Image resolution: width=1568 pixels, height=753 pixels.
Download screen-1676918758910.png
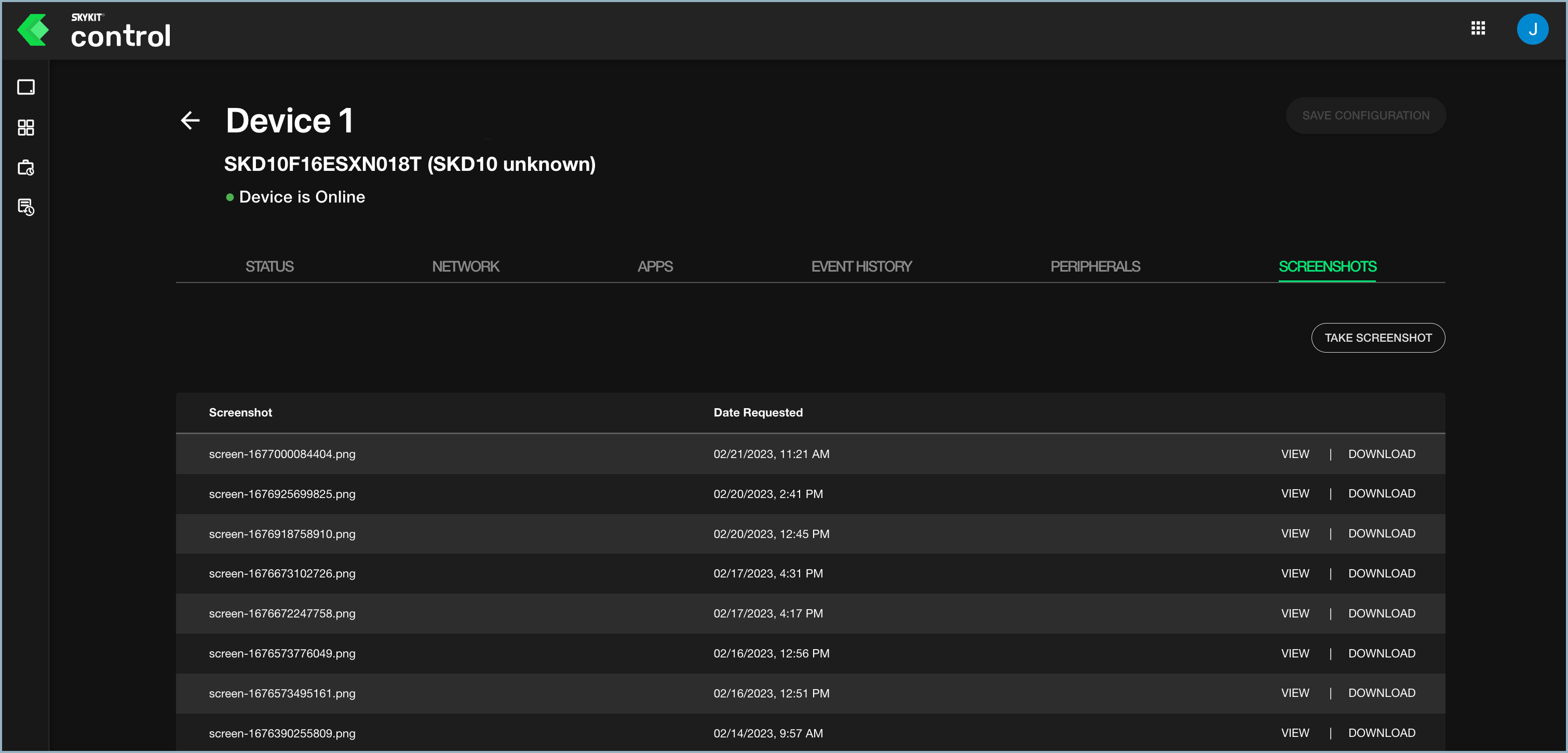pyautogui.click(x=1381, y=533)
